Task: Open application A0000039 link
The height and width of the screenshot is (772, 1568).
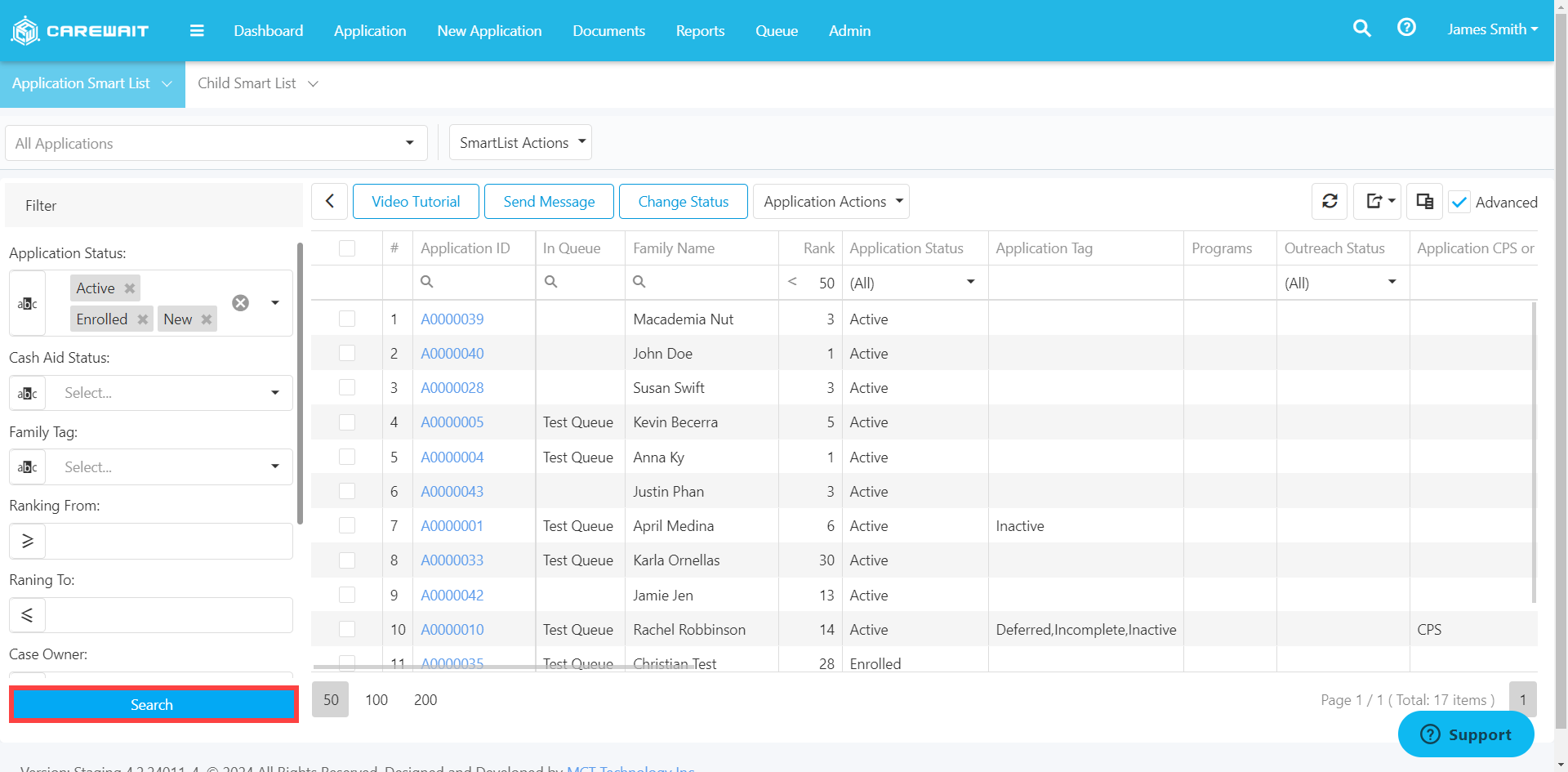Action: coord(452,319)
